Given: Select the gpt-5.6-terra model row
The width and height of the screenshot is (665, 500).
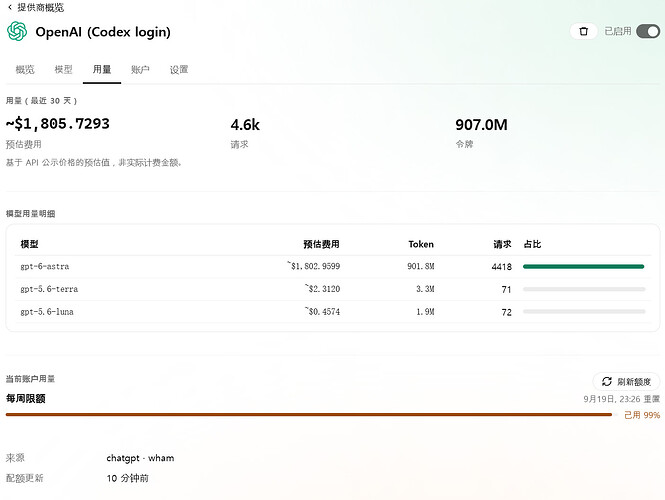Looking at the screenshot, I should [x=332, y=289].
